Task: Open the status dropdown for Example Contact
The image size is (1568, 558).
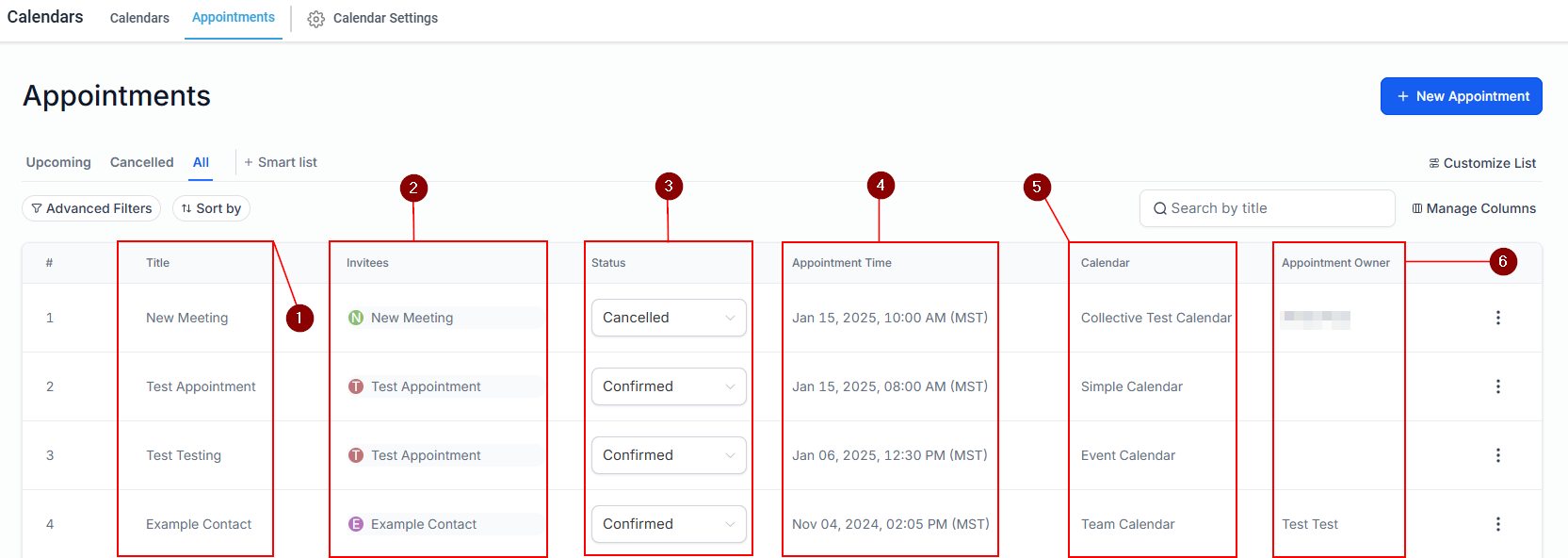Action: tap(668, 524)
